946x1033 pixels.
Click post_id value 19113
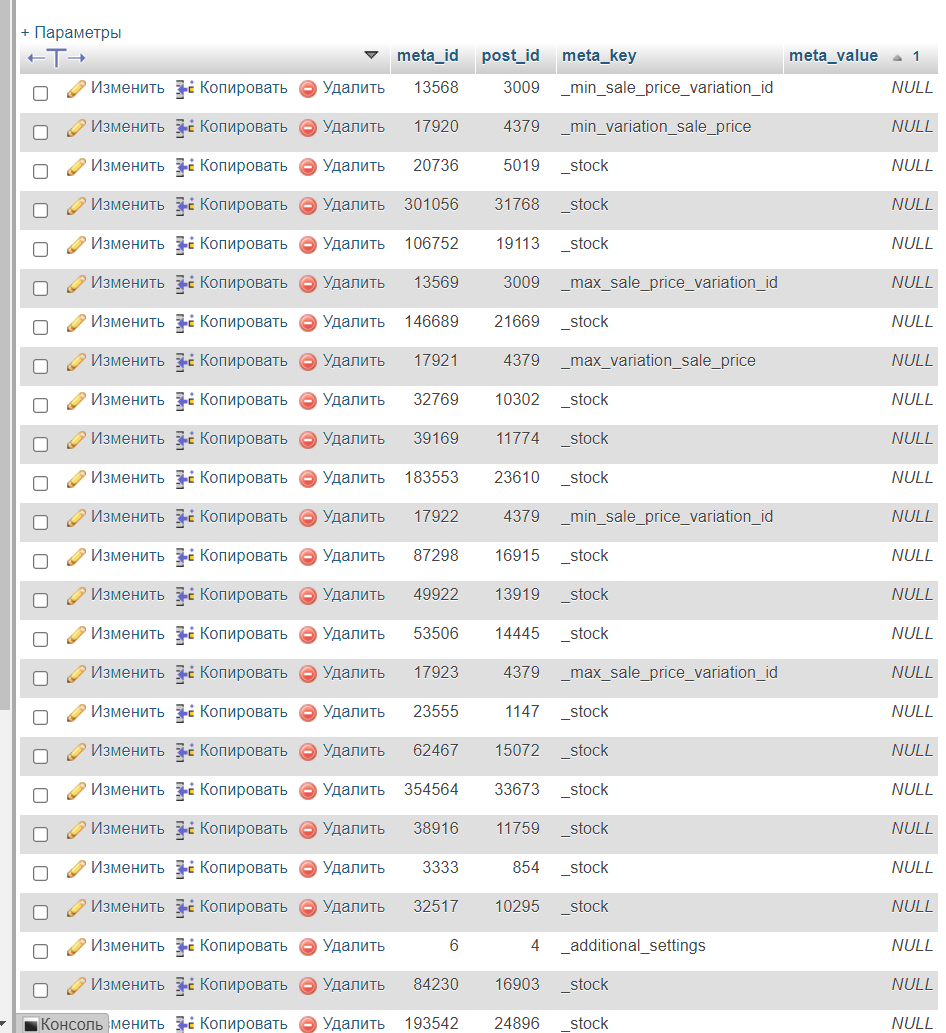(x=518, y=244)
